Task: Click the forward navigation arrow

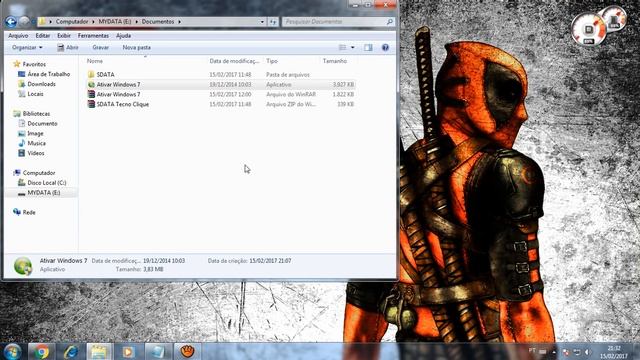Action: [24, 21]
